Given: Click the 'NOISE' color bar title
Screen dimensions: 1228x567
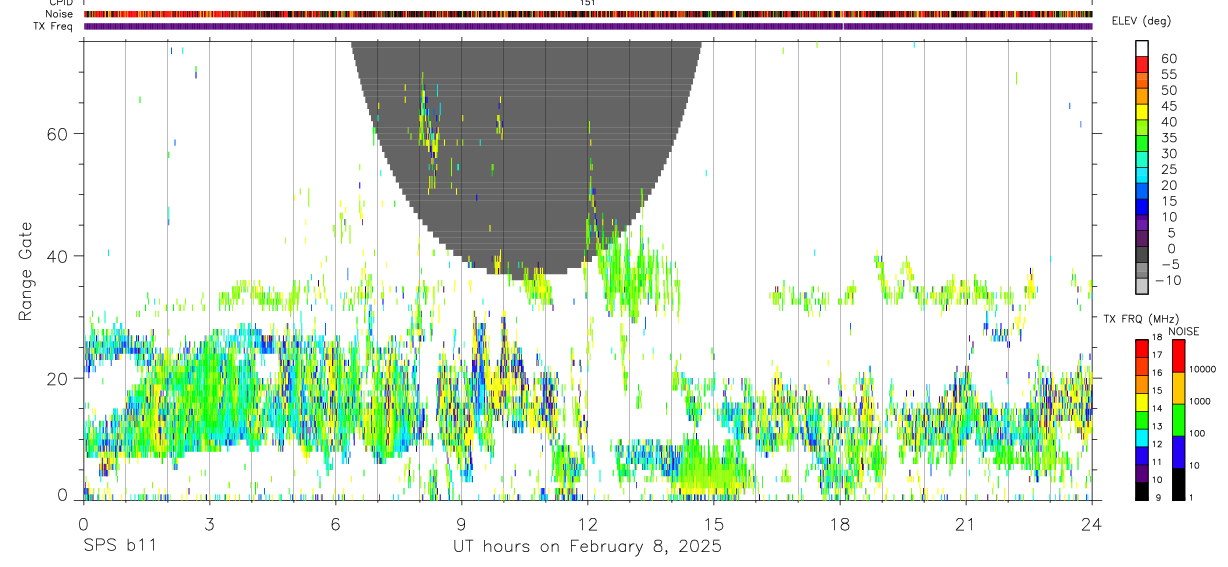Looking at the screenshot, I should coord(1183,332).
